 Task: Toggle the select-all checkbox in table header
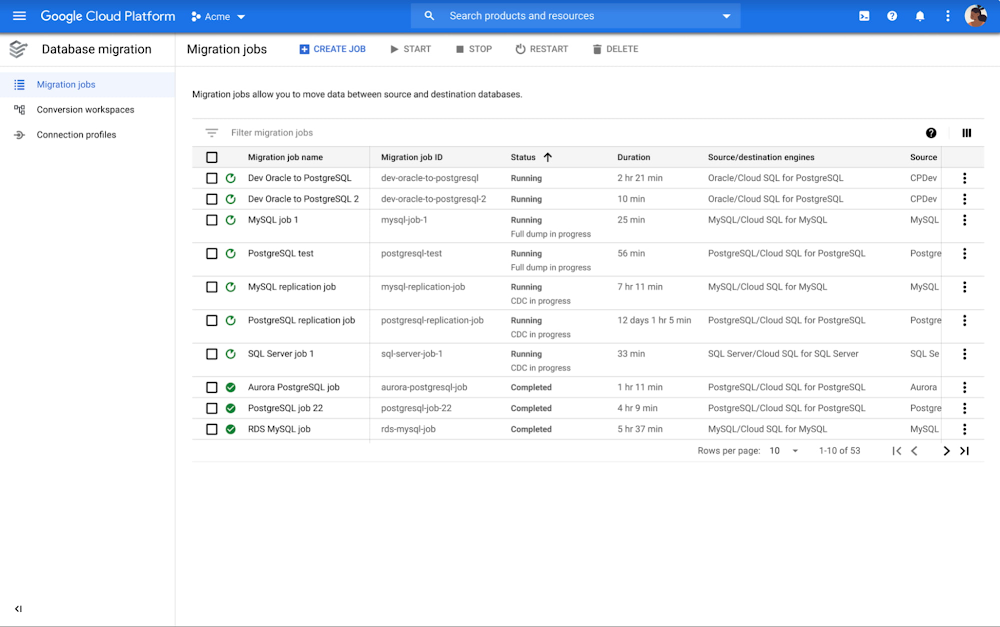(x=212, y=157)
